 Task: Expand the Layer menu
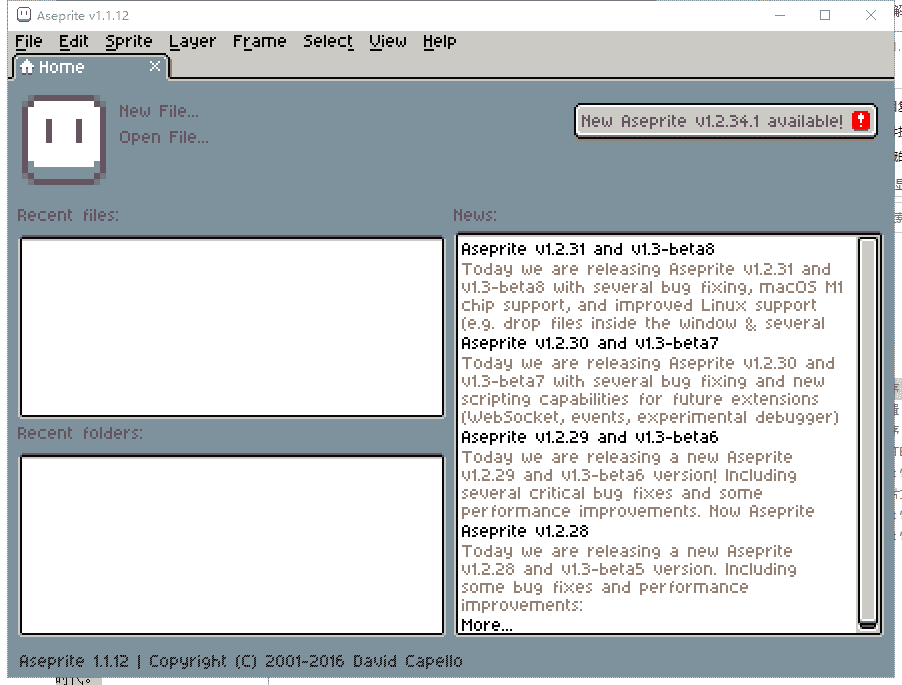pyautogui.click(x=192, y=41)
